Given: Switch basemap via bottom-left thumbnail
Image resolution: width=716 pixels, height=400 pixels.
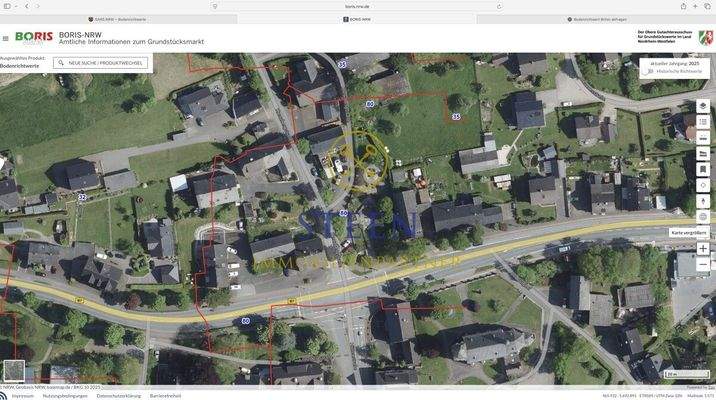Looking at the screenshot, I should click(14, 371).
